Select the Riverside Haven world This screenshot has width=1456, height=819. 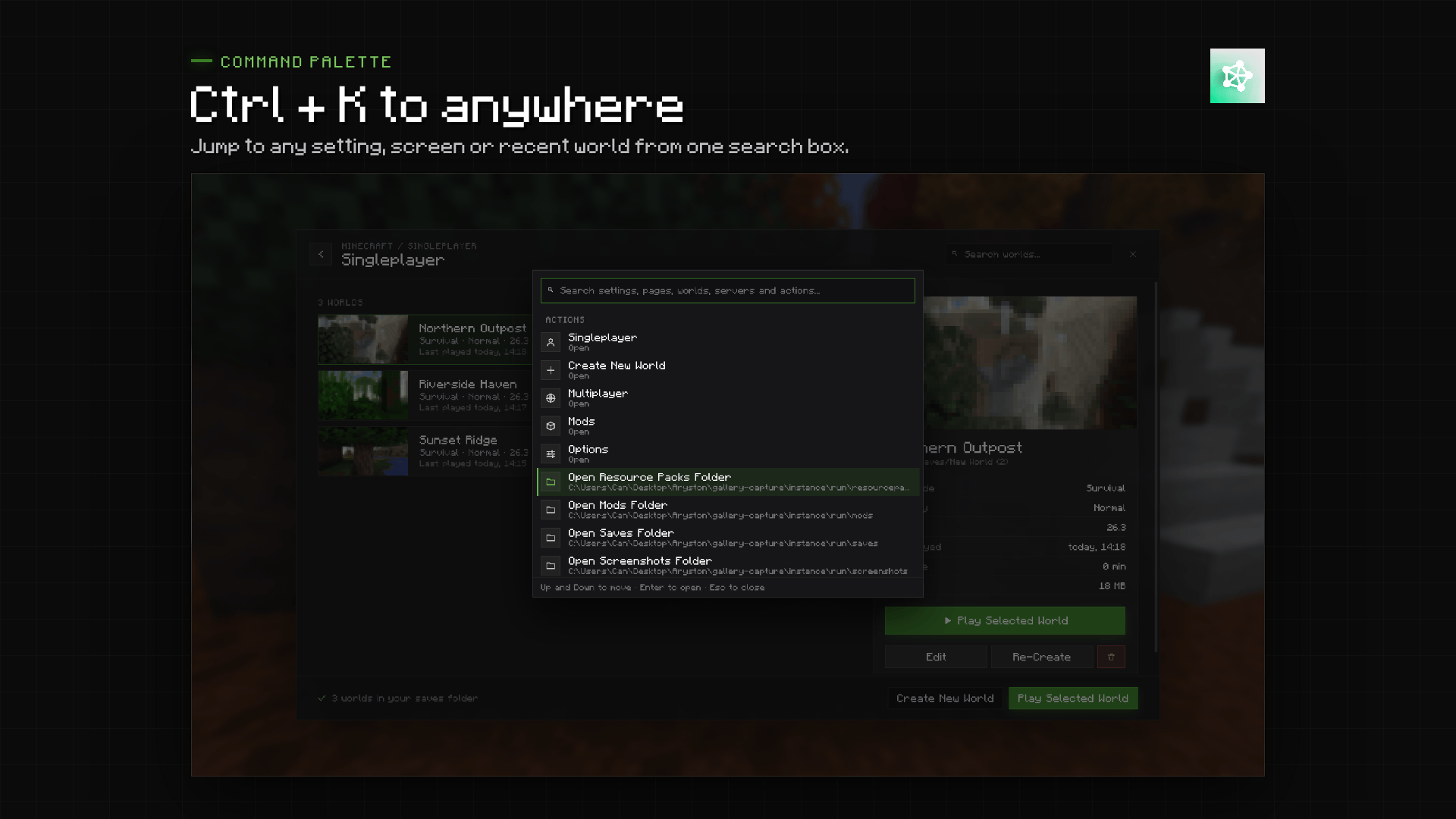425,395
